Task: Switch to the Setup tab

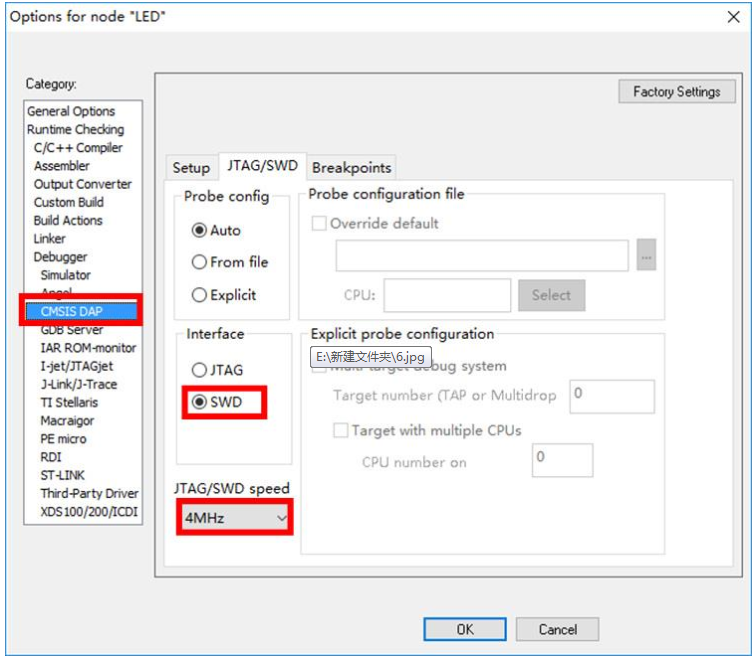Action: 191,168
